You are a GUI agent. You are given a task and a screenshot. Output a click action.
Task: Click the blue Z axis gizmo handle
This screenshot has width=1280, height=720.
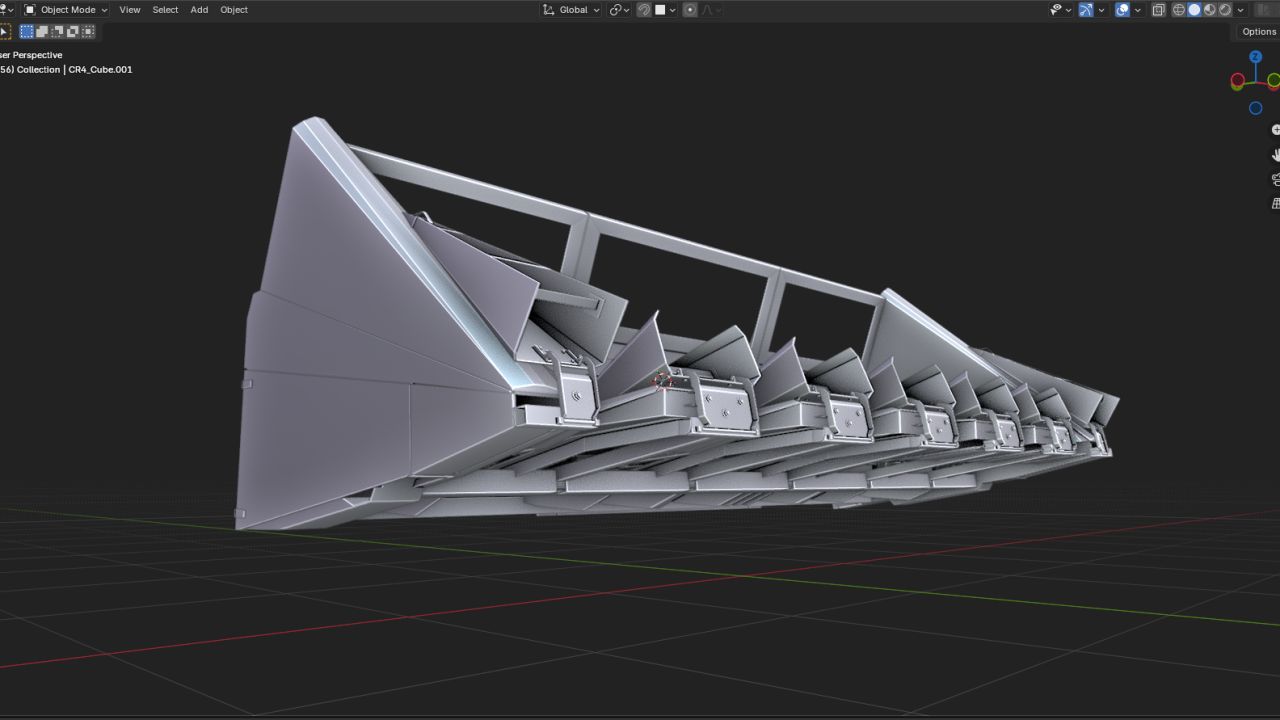click(x=1255, y=57)
